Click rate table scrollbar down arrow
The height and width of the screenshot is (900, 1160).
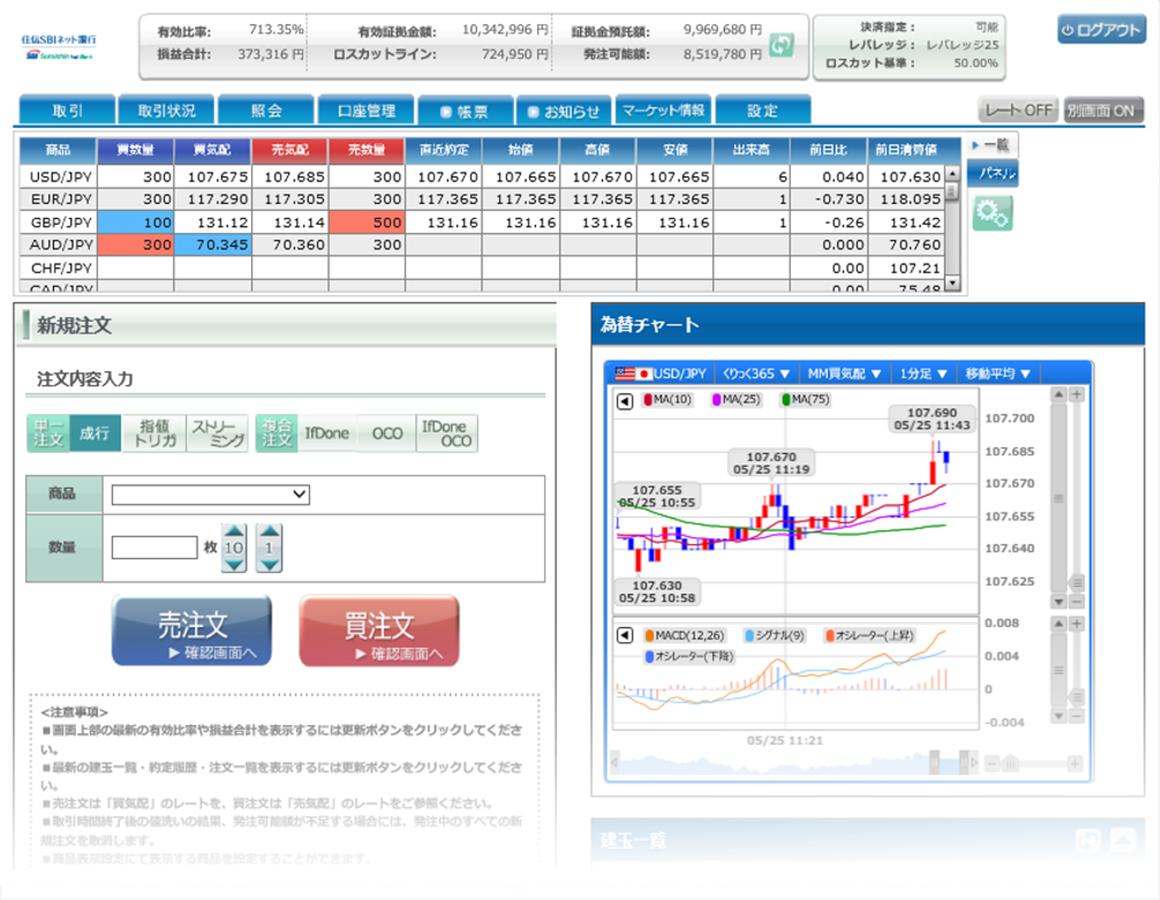pos(953,282)
